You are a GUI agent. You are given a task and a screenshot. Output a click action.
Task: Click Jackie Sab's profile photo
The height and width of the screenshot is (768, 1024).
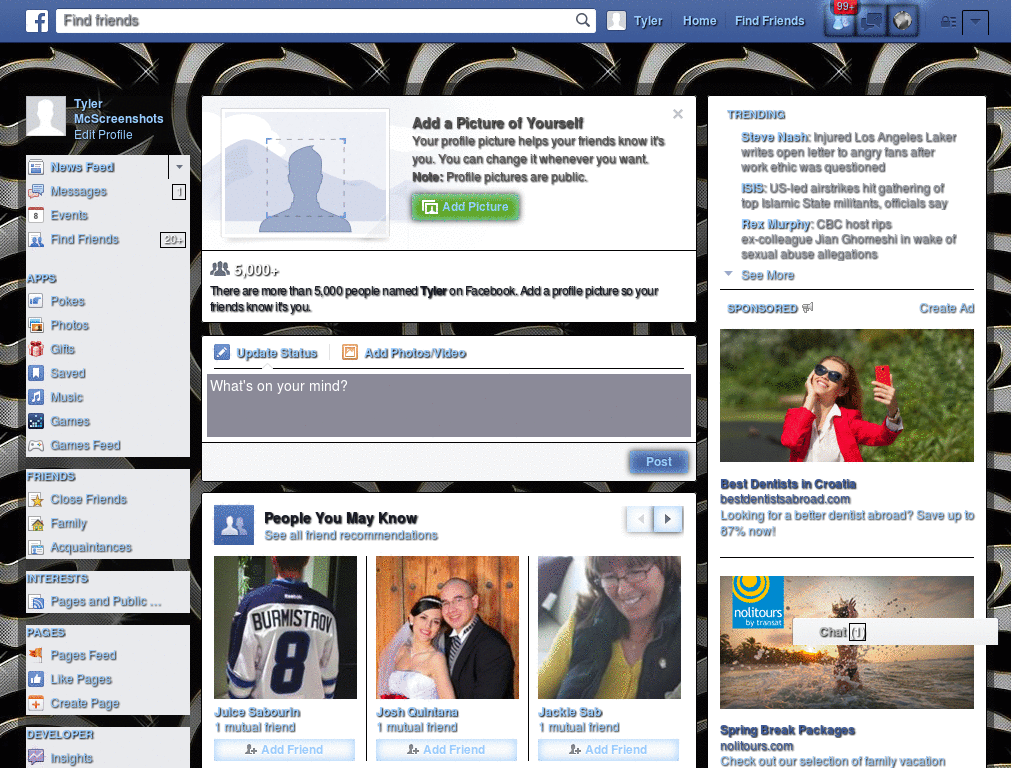pyautogui.click(x=609, y=627)
